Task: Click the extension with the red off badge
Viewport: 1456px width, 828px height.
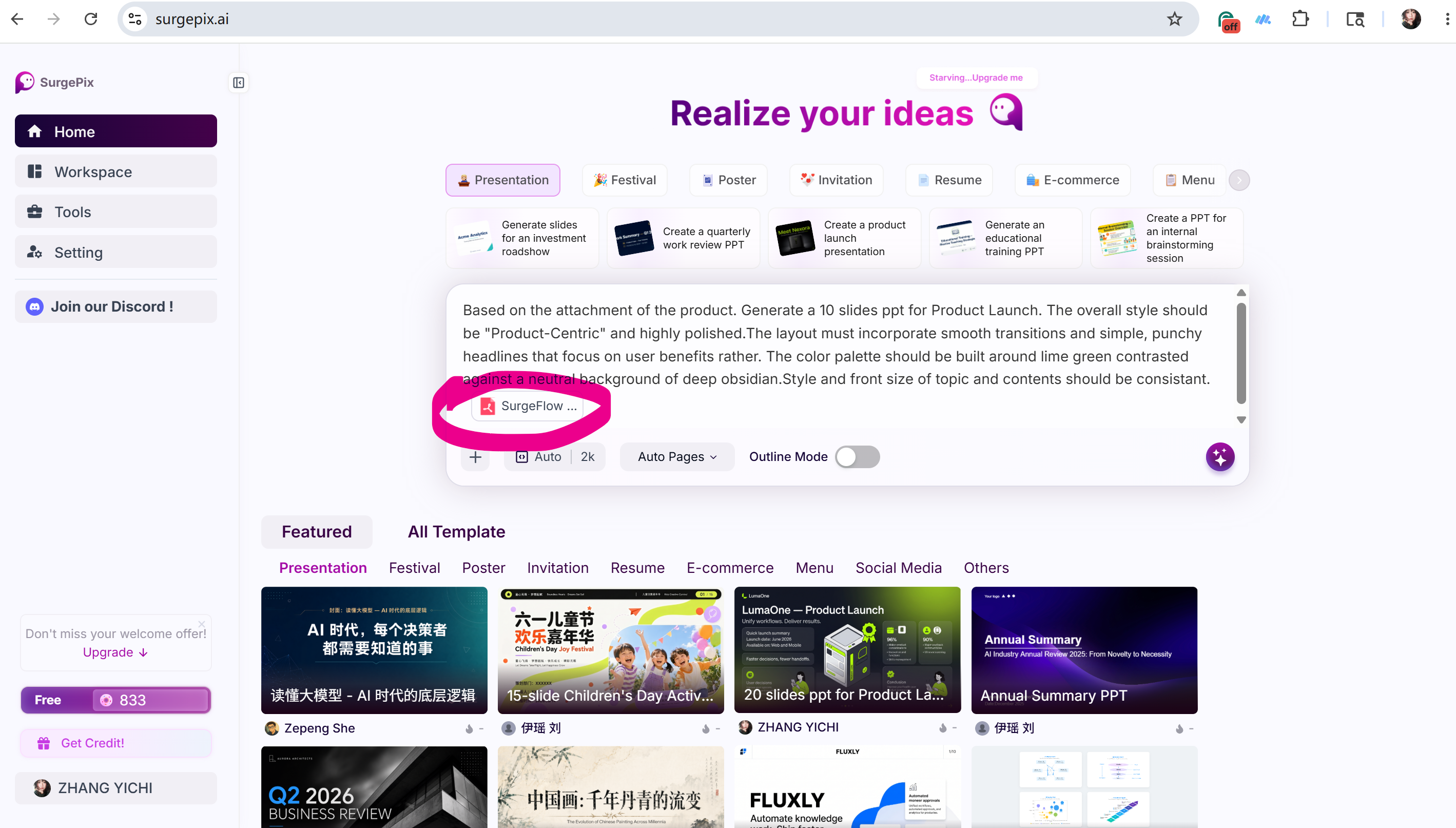Action: pos(1228,21)
